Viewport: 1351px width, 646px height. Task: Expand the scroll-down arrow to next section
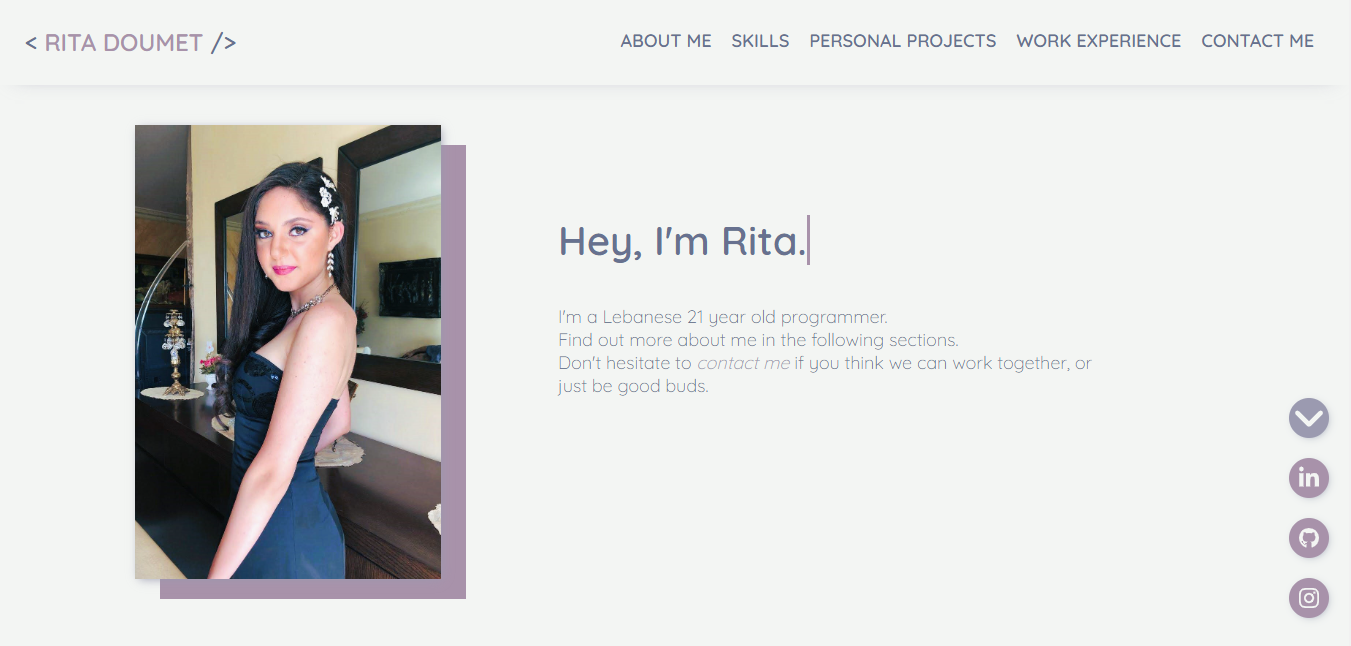click(x=1308, y=418)
